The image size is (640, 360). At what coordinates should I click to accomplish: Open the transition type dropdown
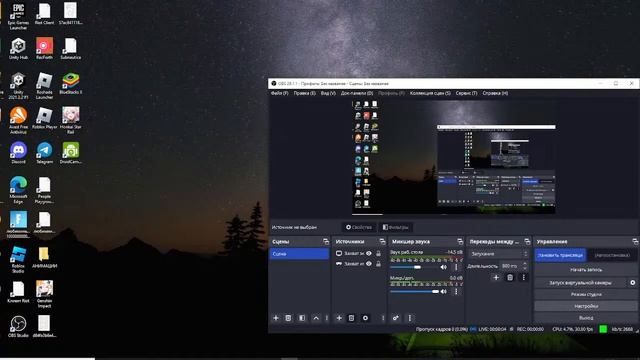tap(499, 254)
